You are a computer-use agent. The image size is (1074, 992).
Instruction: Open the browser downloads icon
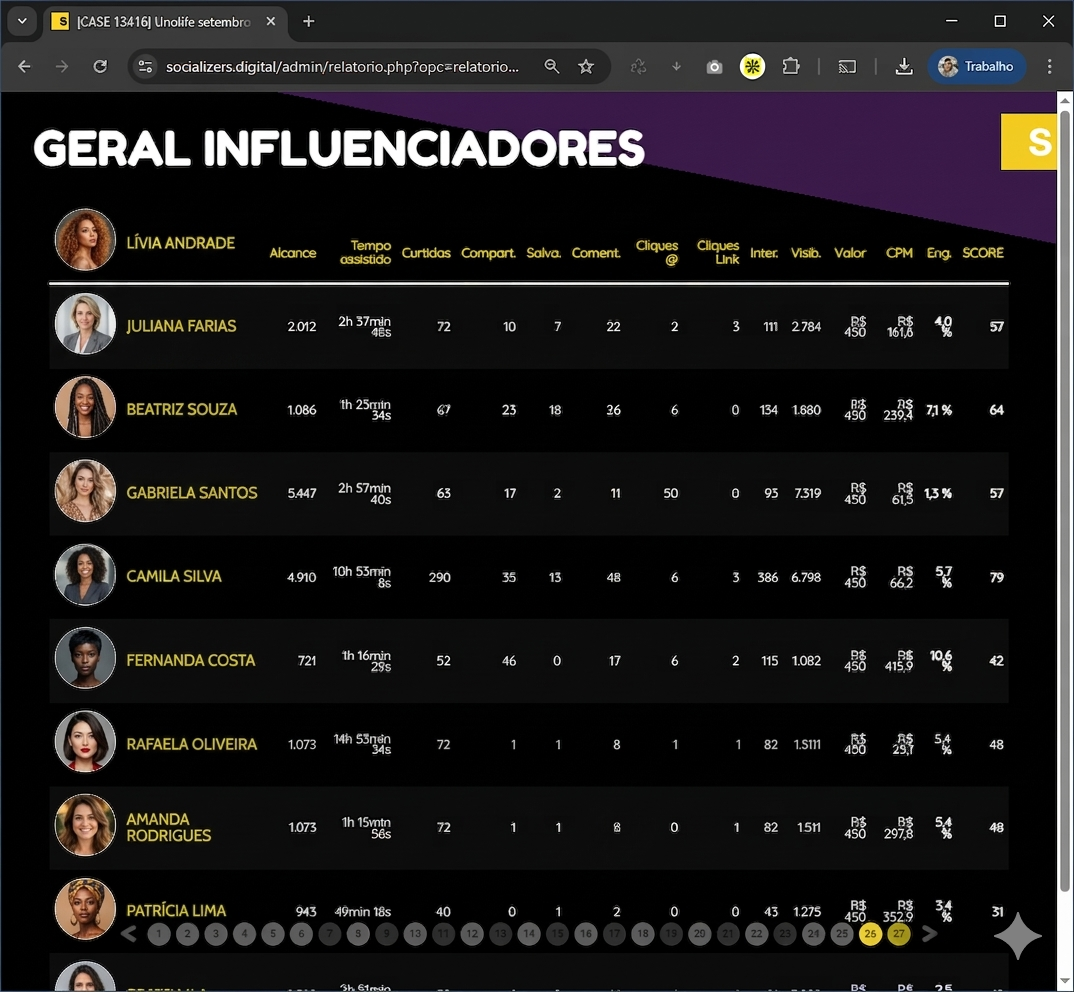904,67
